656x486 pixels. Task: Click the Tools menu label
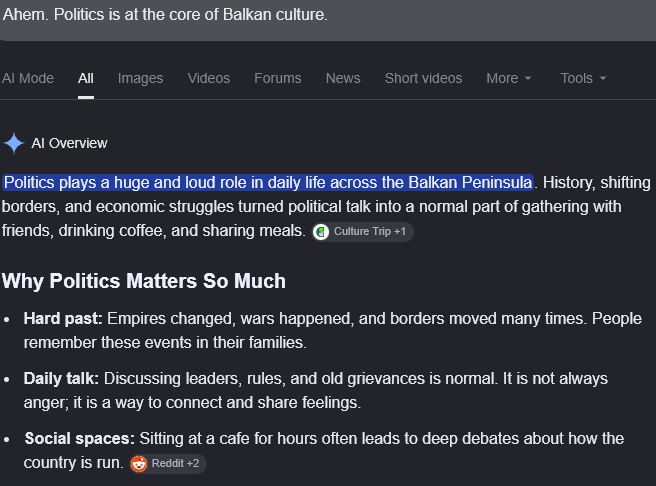pyautogui.click(x=577, y=78)
